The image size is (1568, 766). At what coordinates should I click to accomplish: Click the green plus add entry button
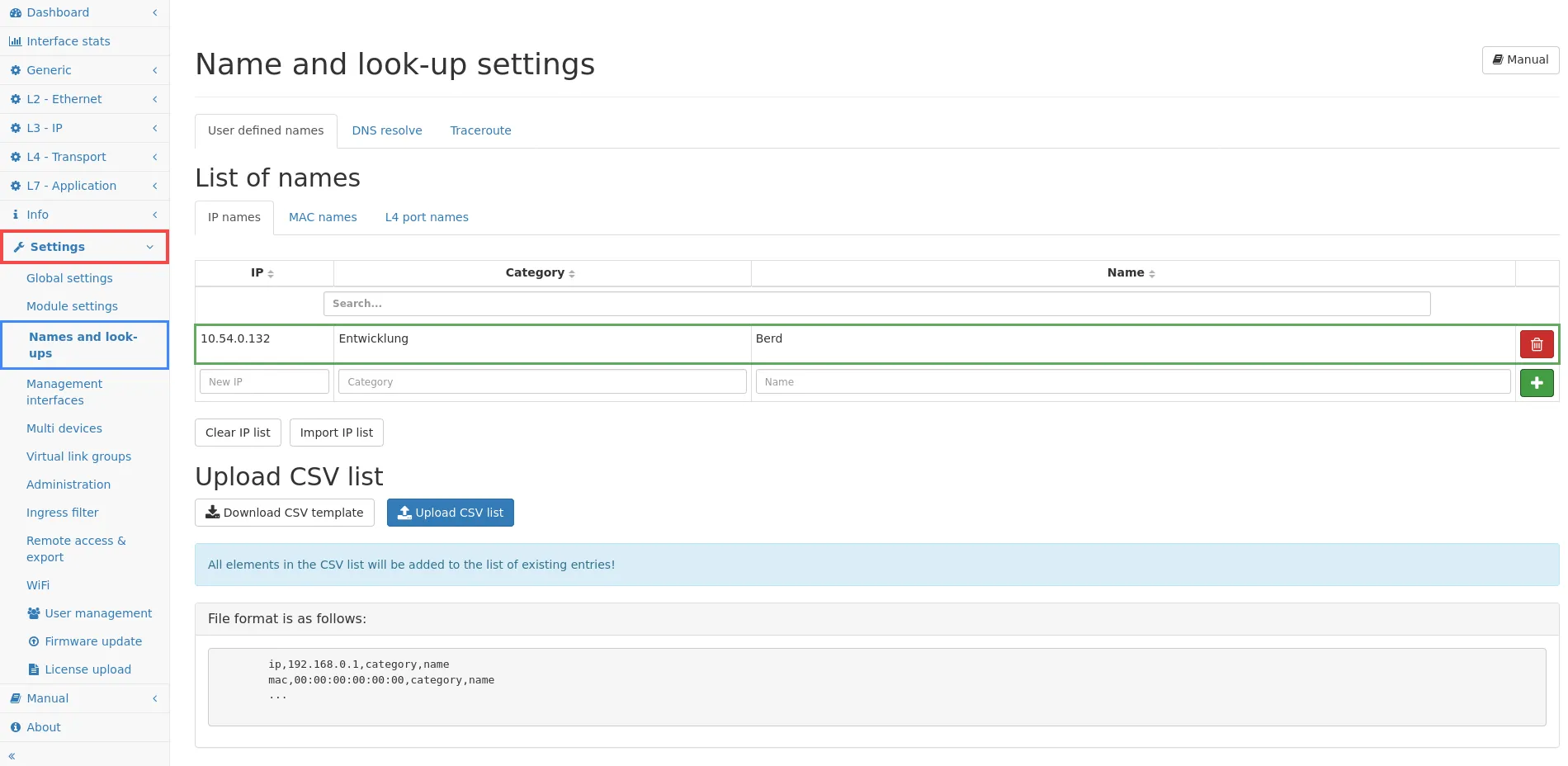pos(1536,383)
